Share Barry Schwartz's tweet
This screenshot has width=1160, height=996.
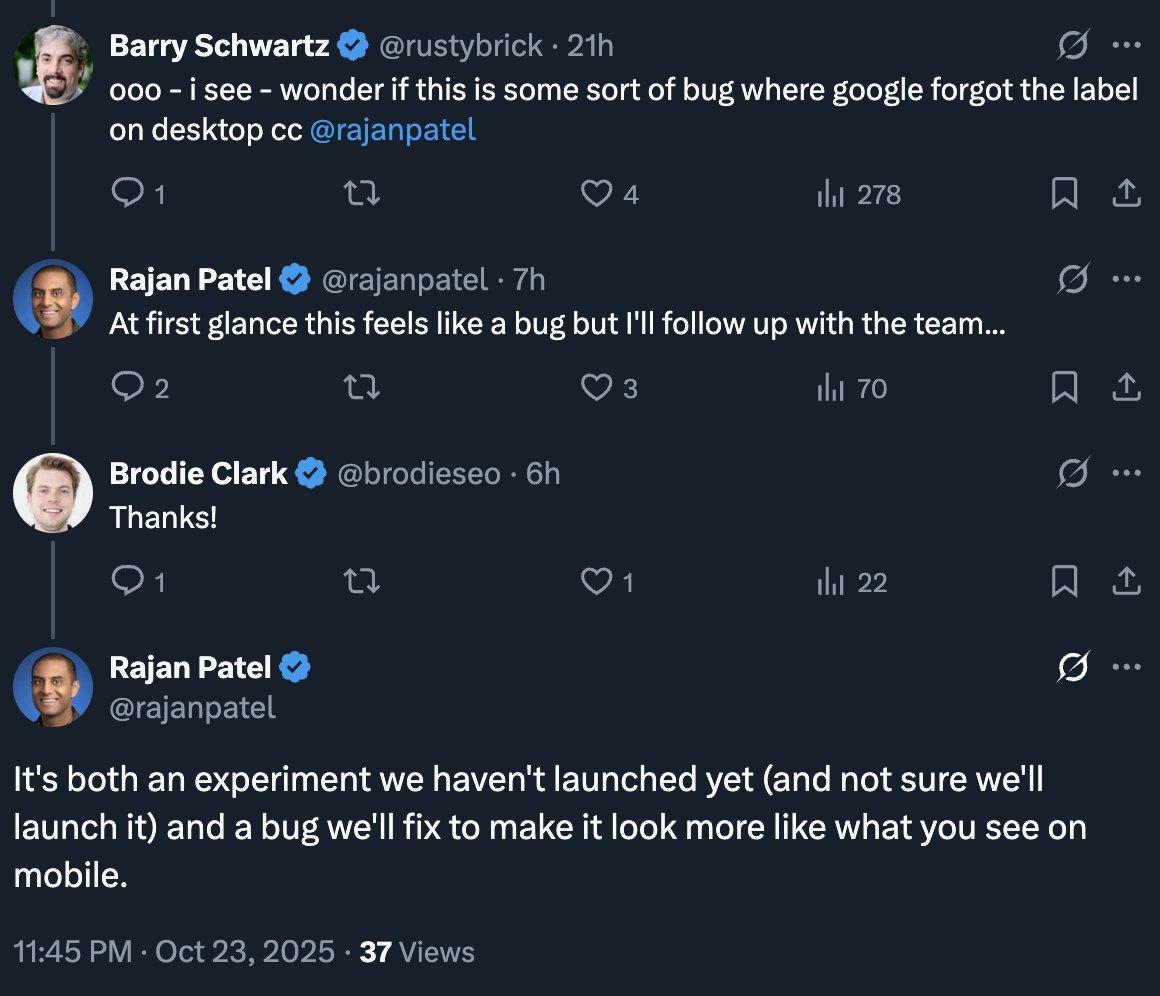(x=1126, y=193)
